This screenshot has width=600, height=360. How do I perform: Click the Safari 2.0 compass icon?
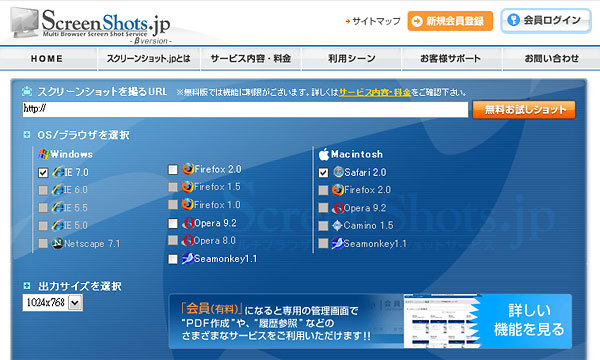pos(338,172)
